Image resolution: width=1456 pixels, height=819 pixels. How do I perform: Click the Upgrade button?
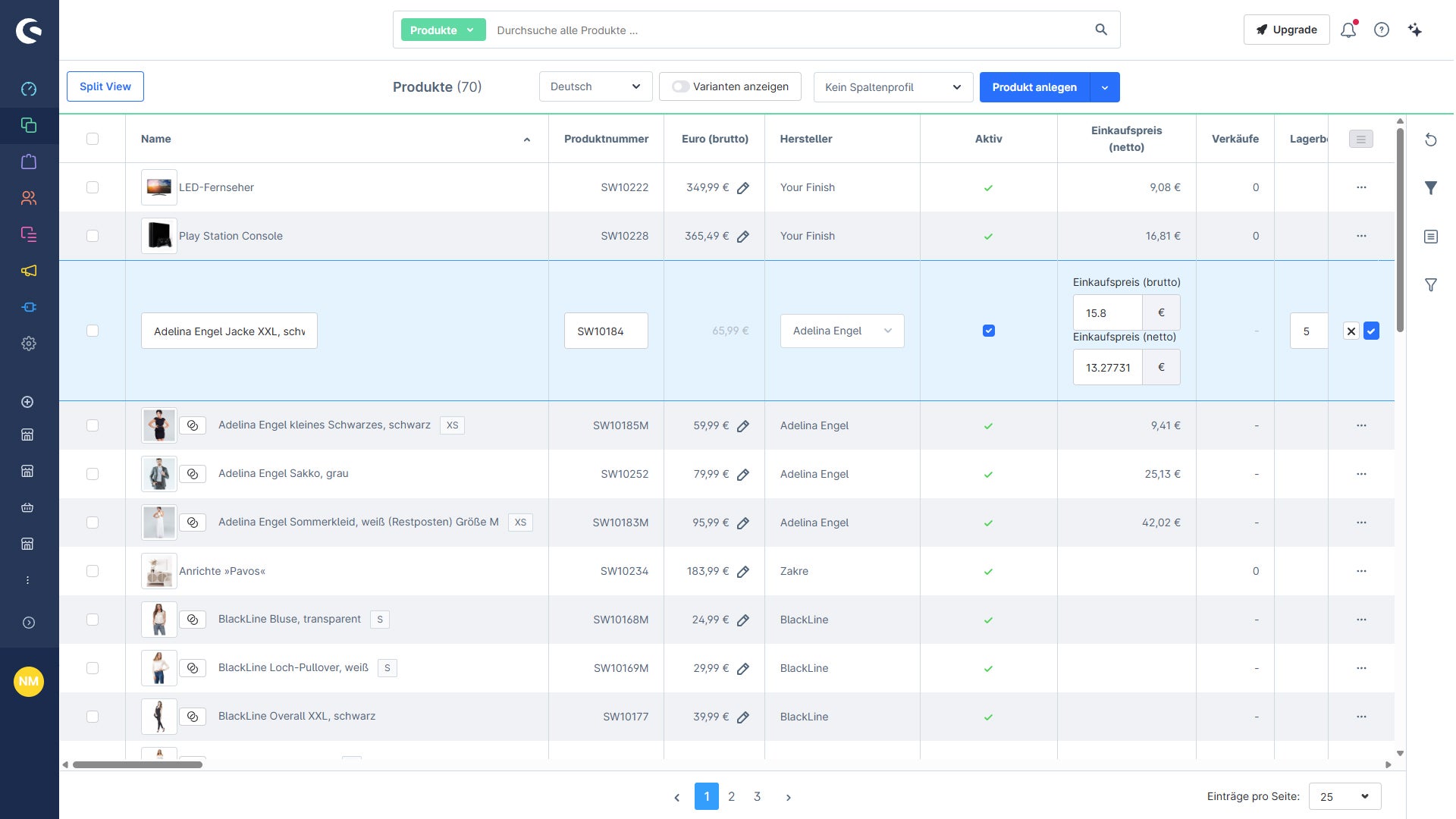[1287, 30]
